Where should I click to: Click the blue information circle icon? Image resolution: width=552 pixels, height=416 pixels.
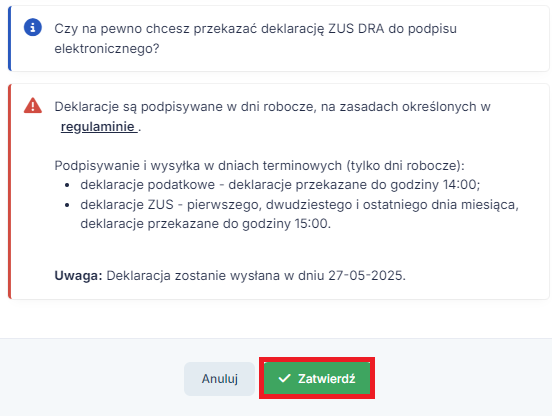point(33,27)
